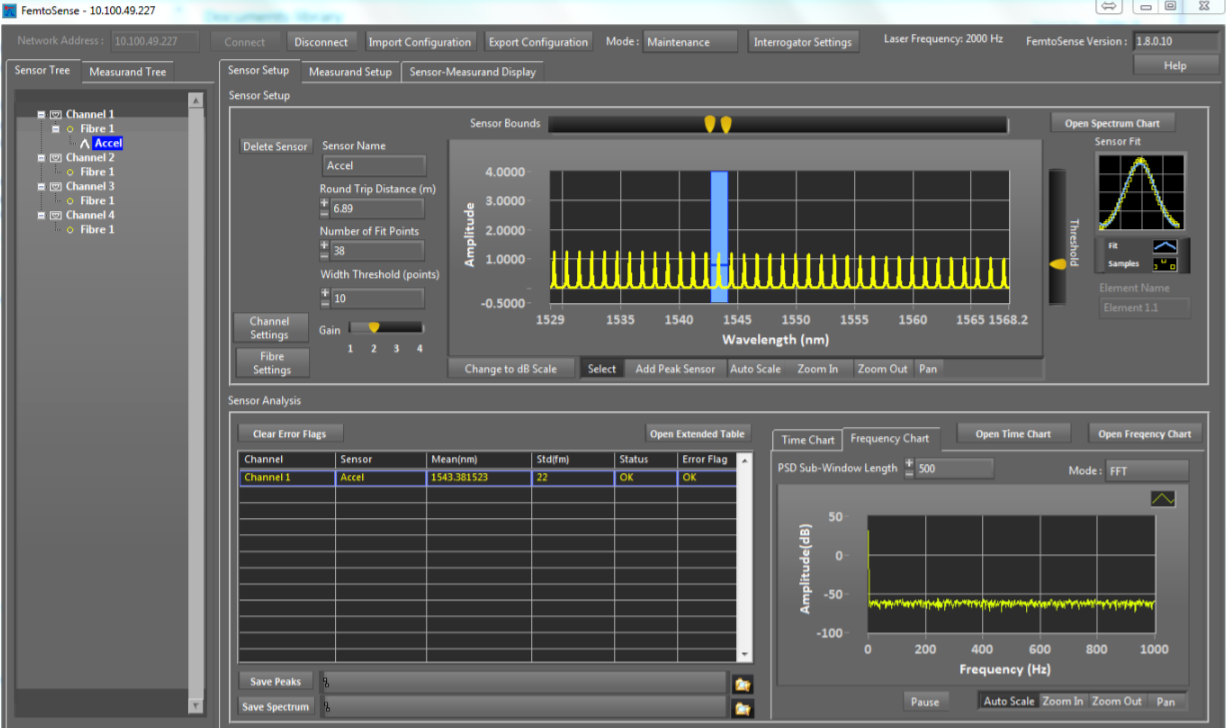This screenshot has width=1226, height=728.
Task: Activate Pan mode under the frequency chart
Action: pos(1165,702)
